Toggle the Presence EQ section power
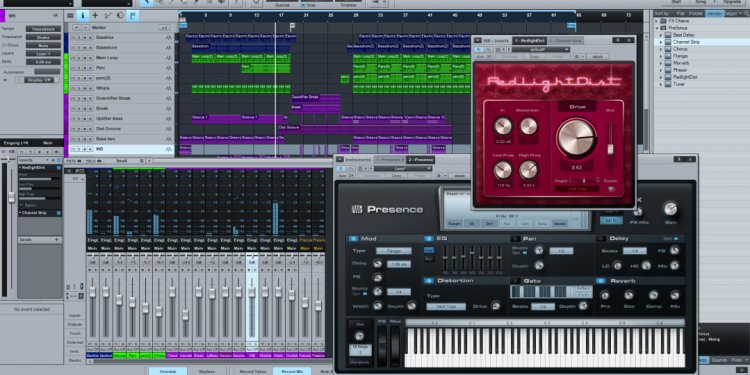Image resolution: width=750 pixels, height=375 pixels. (428, 239)
